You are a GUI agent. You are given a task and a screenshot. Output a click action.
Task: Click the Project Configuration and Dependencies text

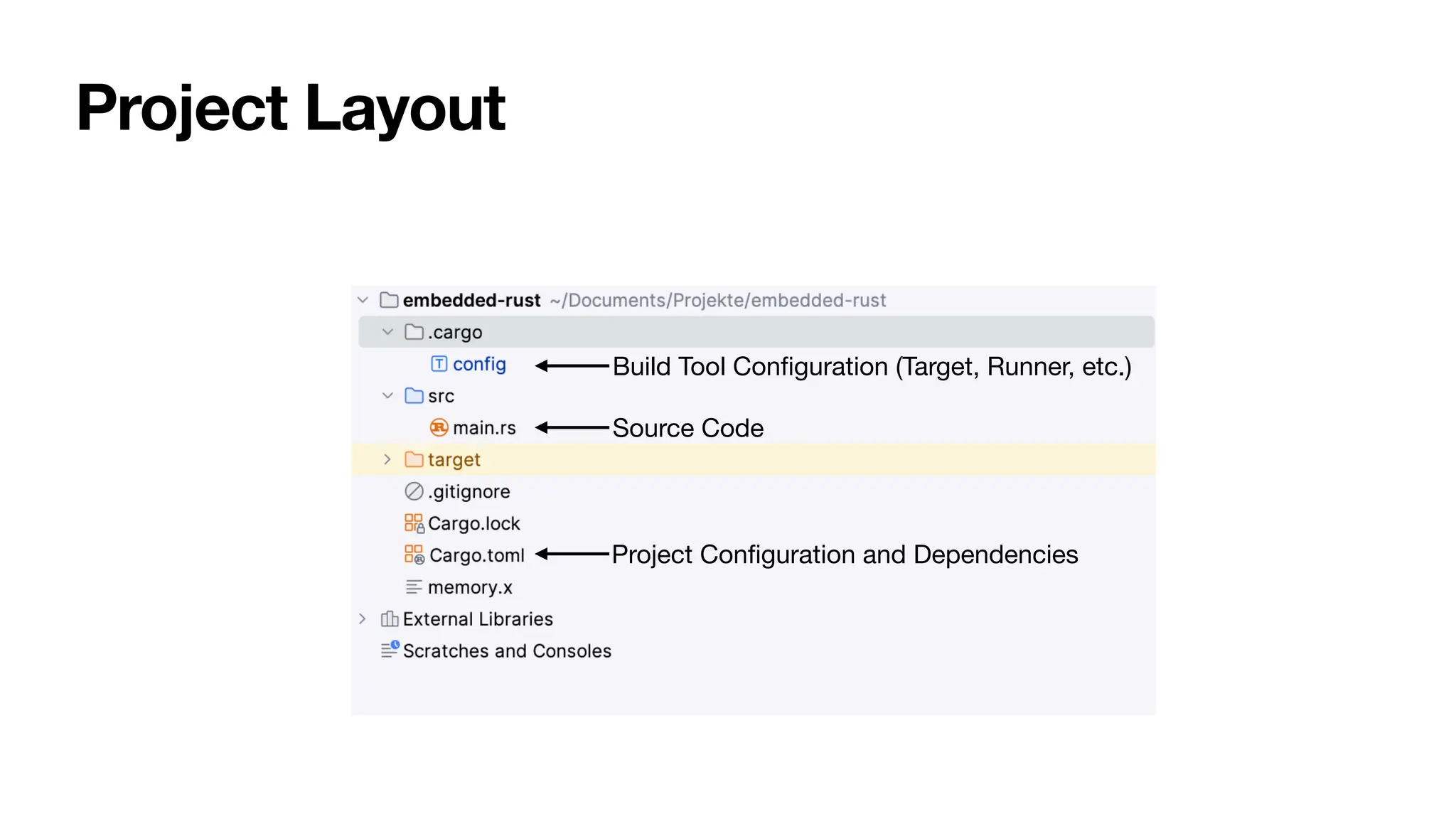tap(845, 555)
